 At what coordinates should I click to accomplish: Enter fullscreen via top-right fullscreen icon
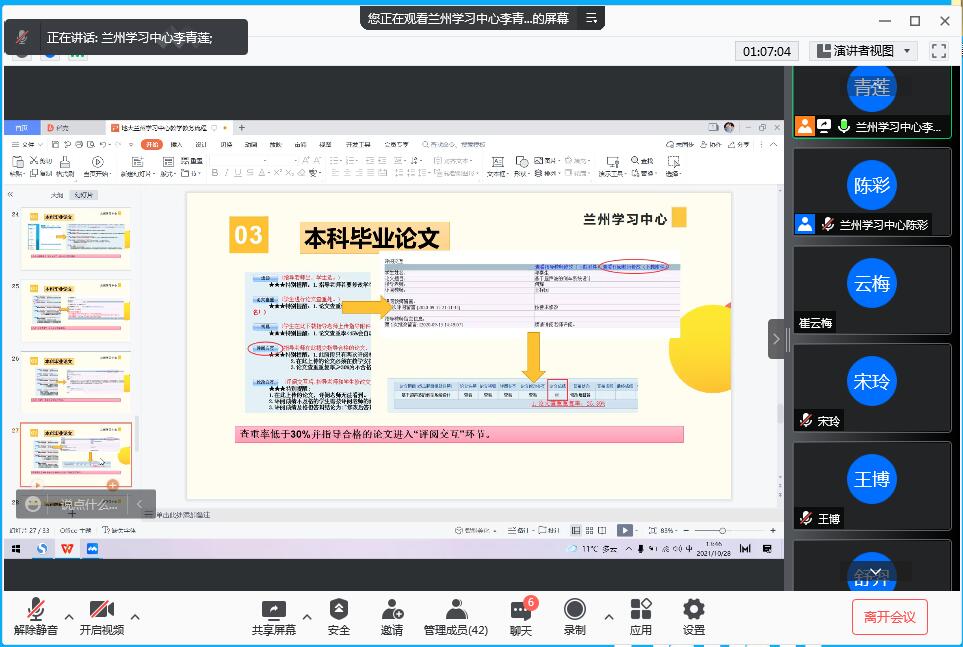(x=938, y=51)
